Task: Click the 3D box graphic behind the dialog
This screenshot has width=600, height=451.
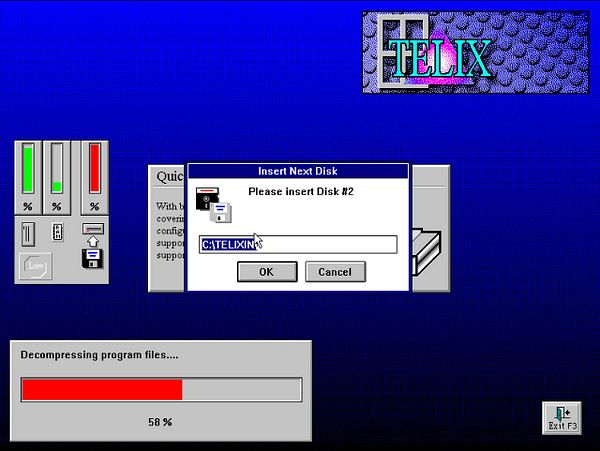Action: click(426, 252)
